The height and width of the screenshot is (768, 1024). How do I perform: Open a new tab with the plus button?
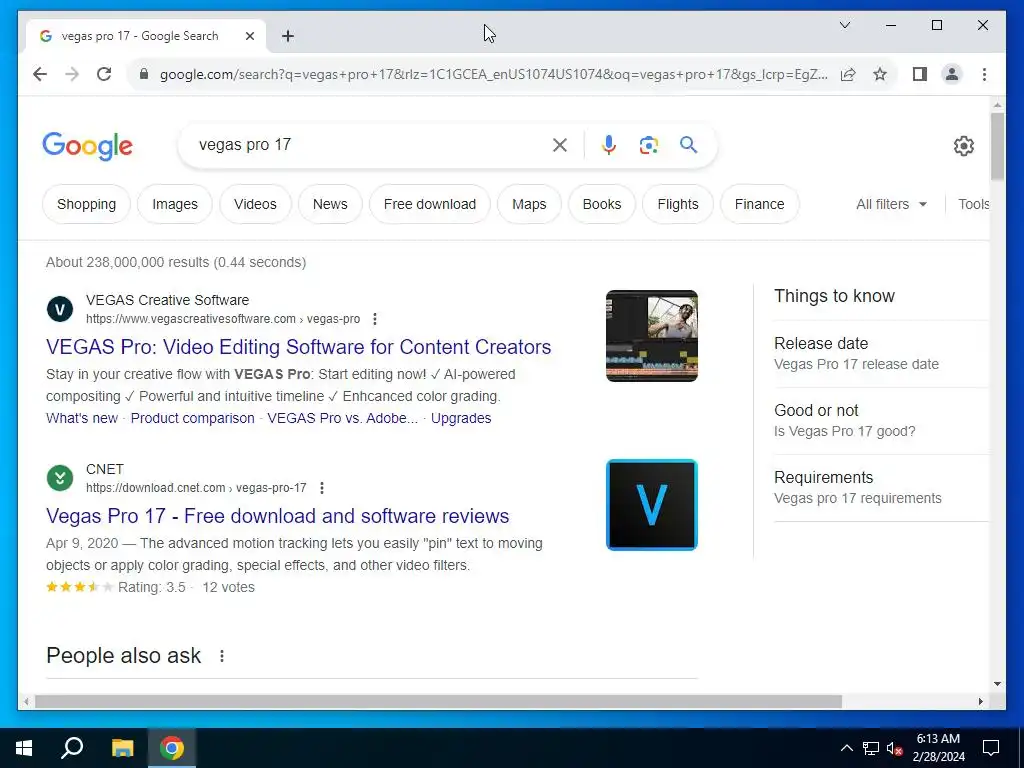[287, 36]
